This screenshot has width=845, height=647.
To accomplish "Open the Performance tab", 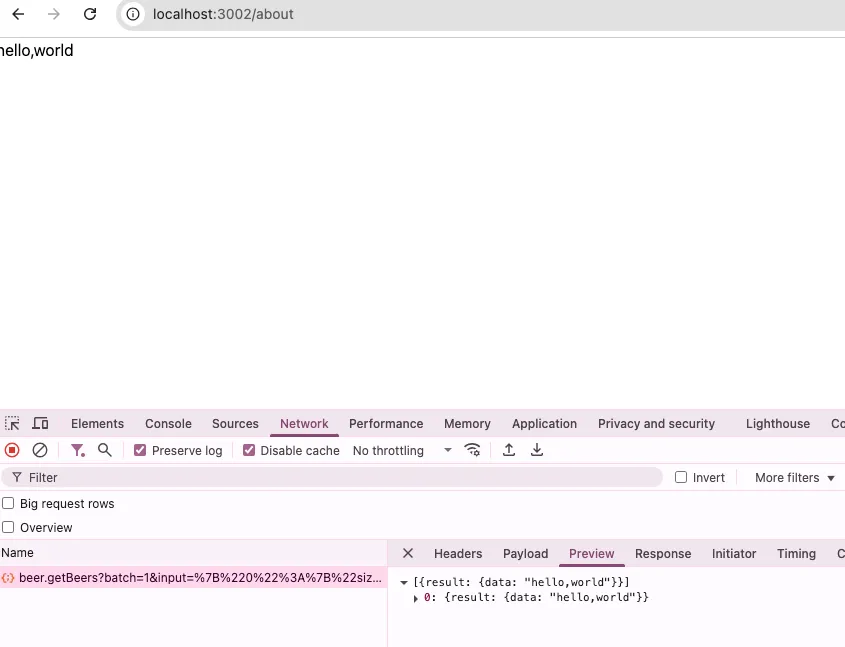I will [x=386, y=423].
